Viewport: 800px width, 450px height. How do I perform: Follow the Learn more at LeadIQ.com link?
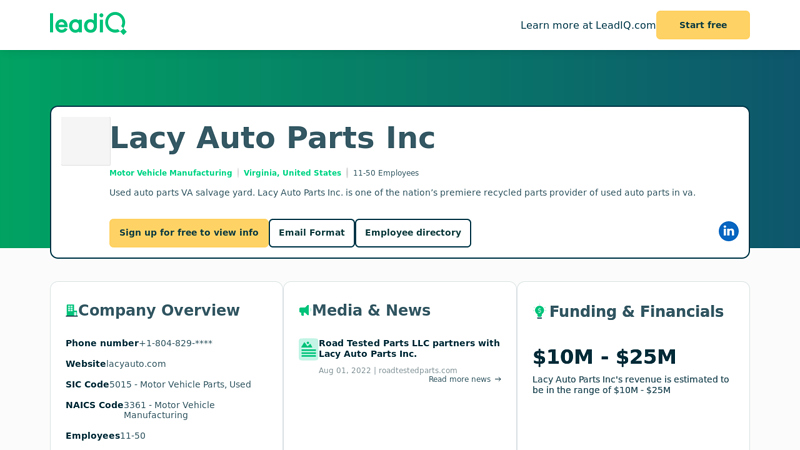[x=588, y=26]
